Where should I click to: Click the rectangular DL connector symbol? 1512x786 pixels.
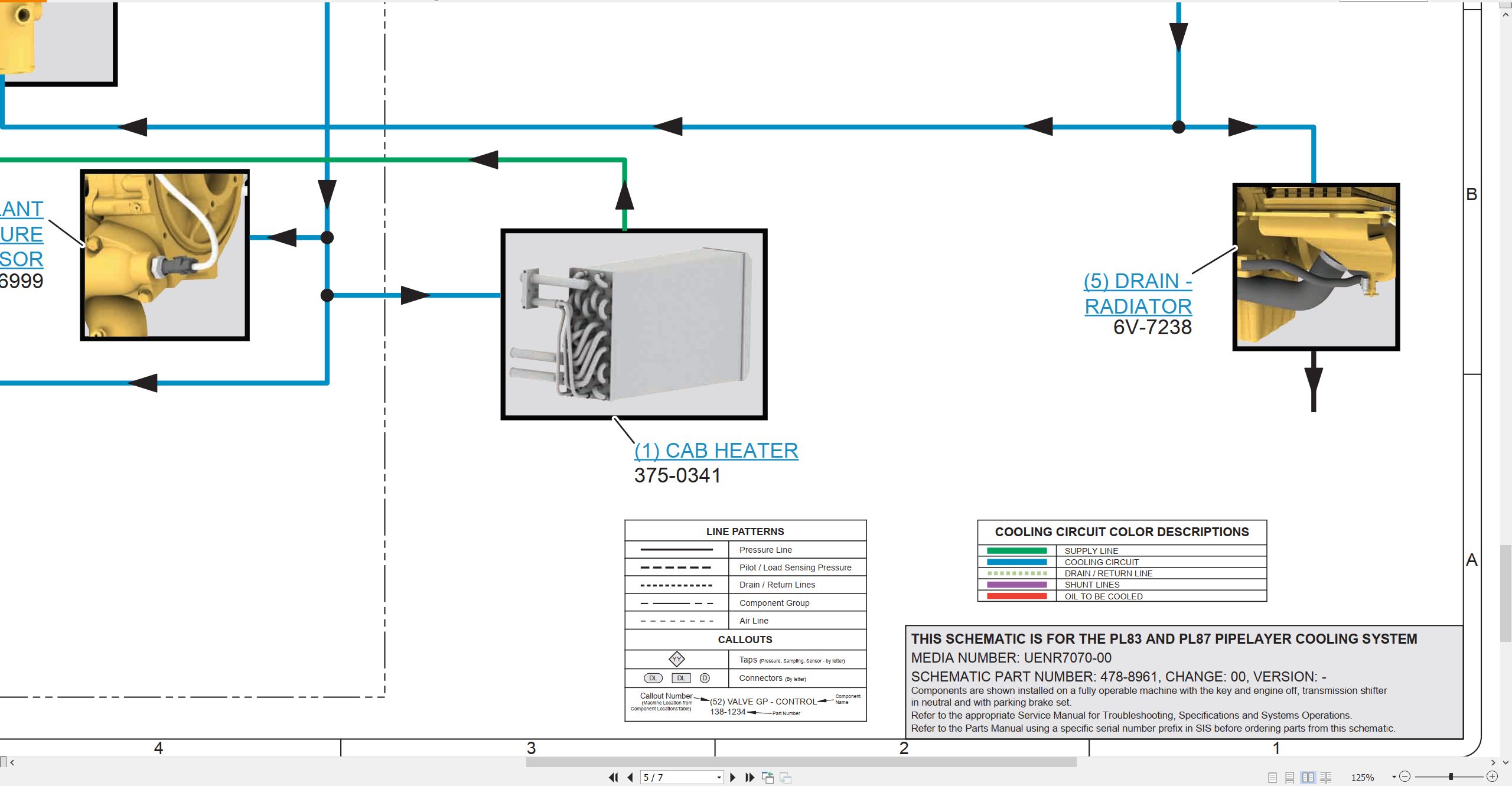click(681, 678)
